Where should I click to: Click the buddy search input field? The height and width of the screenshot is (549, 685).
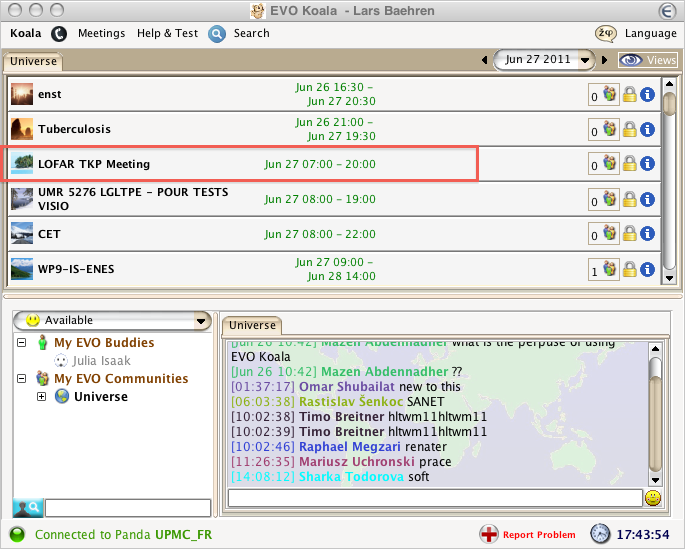click(128, 508)
